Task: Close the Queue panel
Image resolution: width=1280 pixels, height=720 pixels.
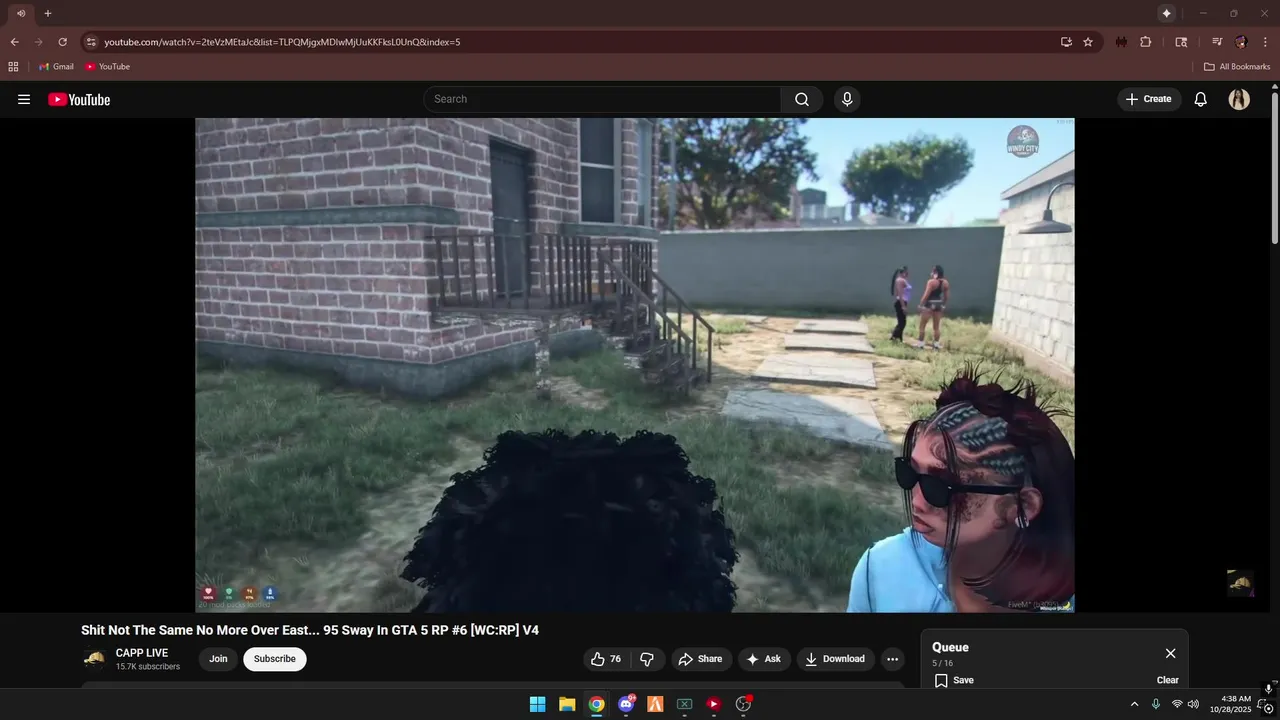Action: (x=1170, y=653)
